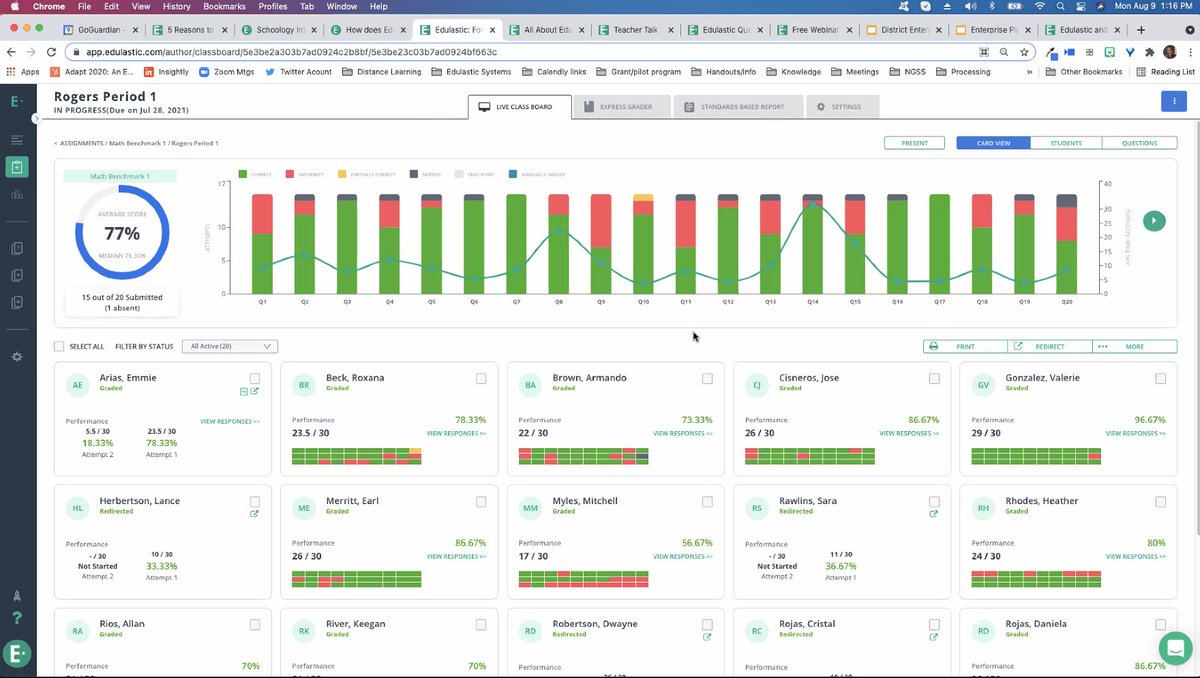This screenshot has height=678, width=1200.
Task: Select the Students view button
Action: click(1066, 143)
